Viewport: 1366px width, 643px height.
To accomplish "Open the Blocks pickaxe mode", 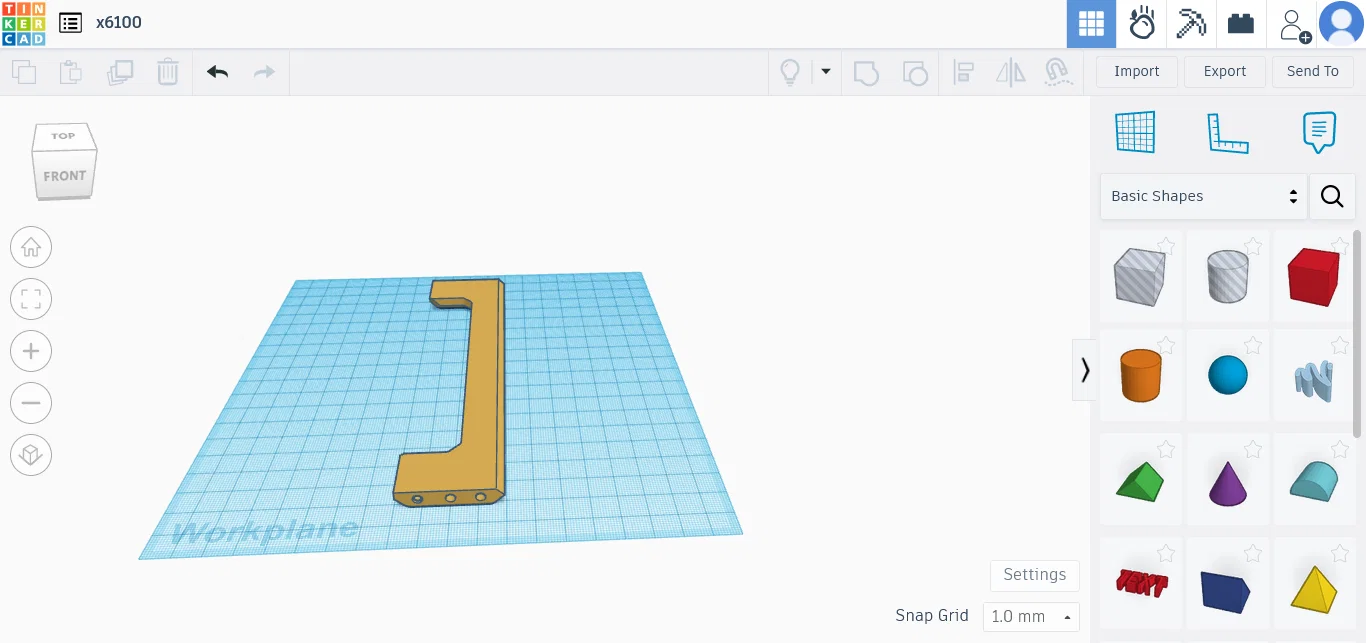I will [x=1191, y=24].
